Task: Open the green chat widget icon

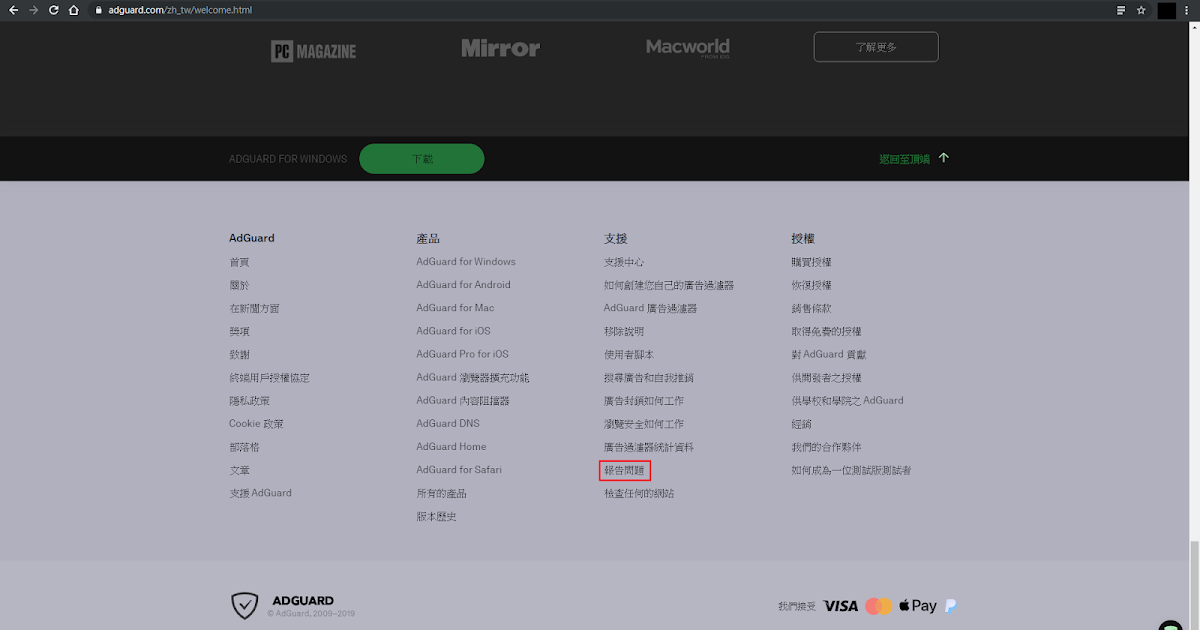Action: 1171,625
